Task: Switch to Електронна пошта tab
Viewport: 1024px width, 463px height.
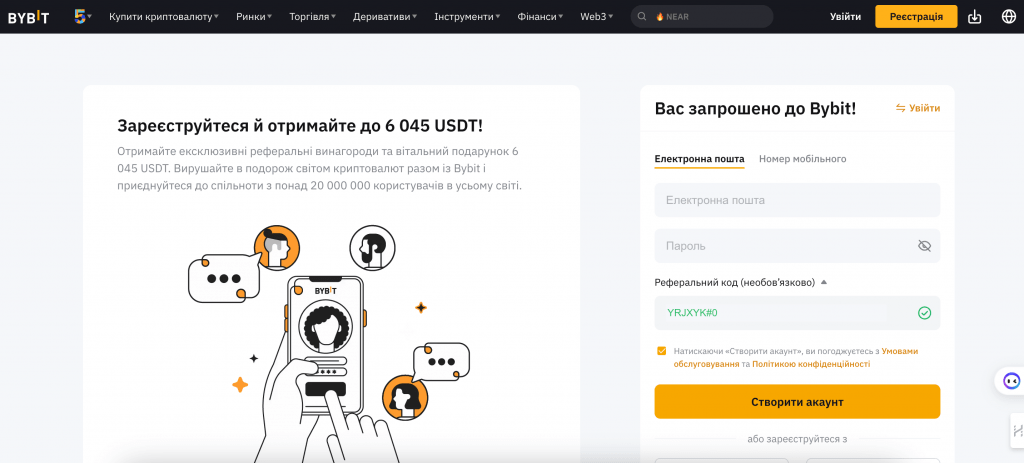Action: point(699,159)
